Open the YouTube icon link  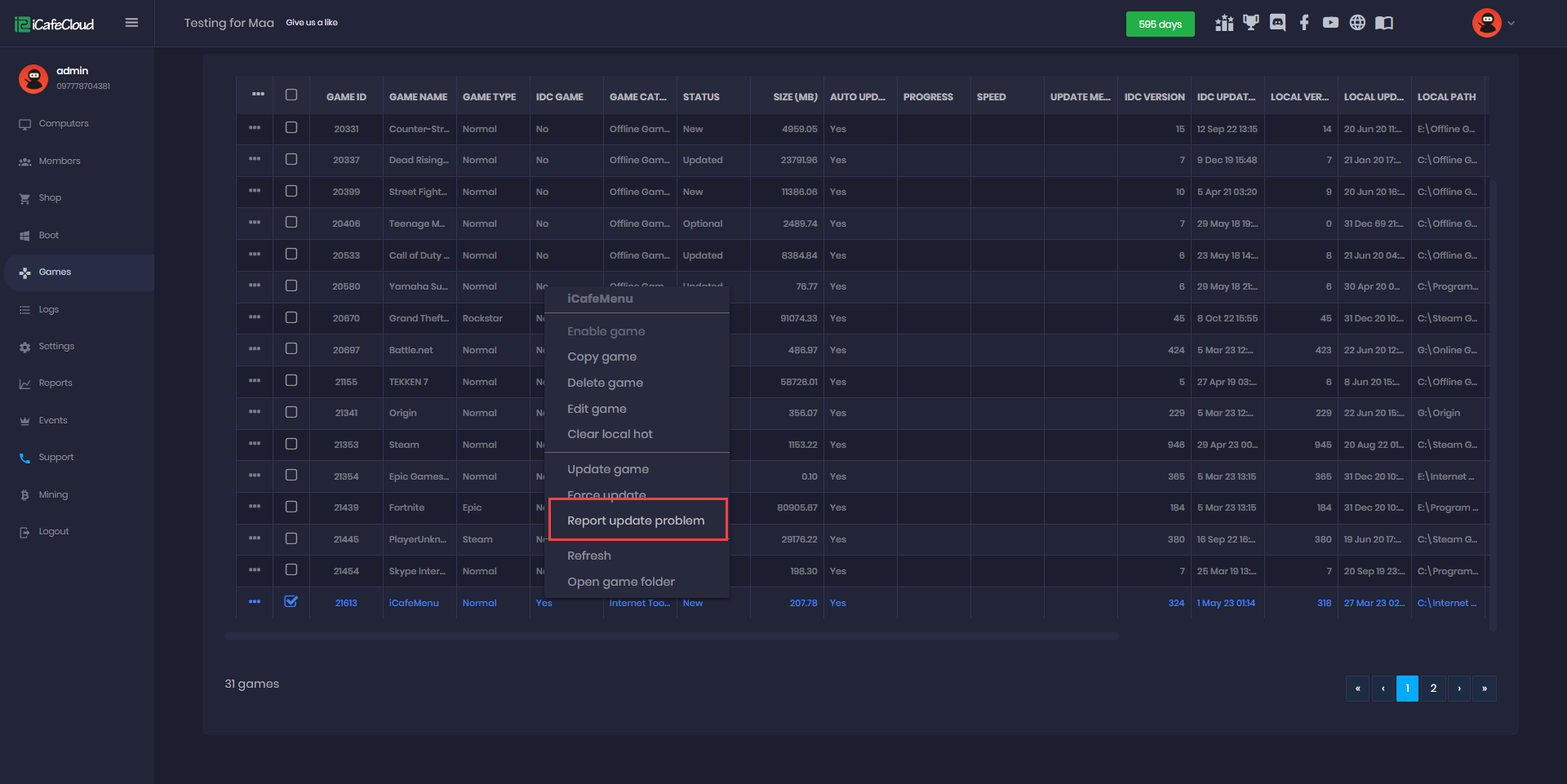pos(1330,23)
